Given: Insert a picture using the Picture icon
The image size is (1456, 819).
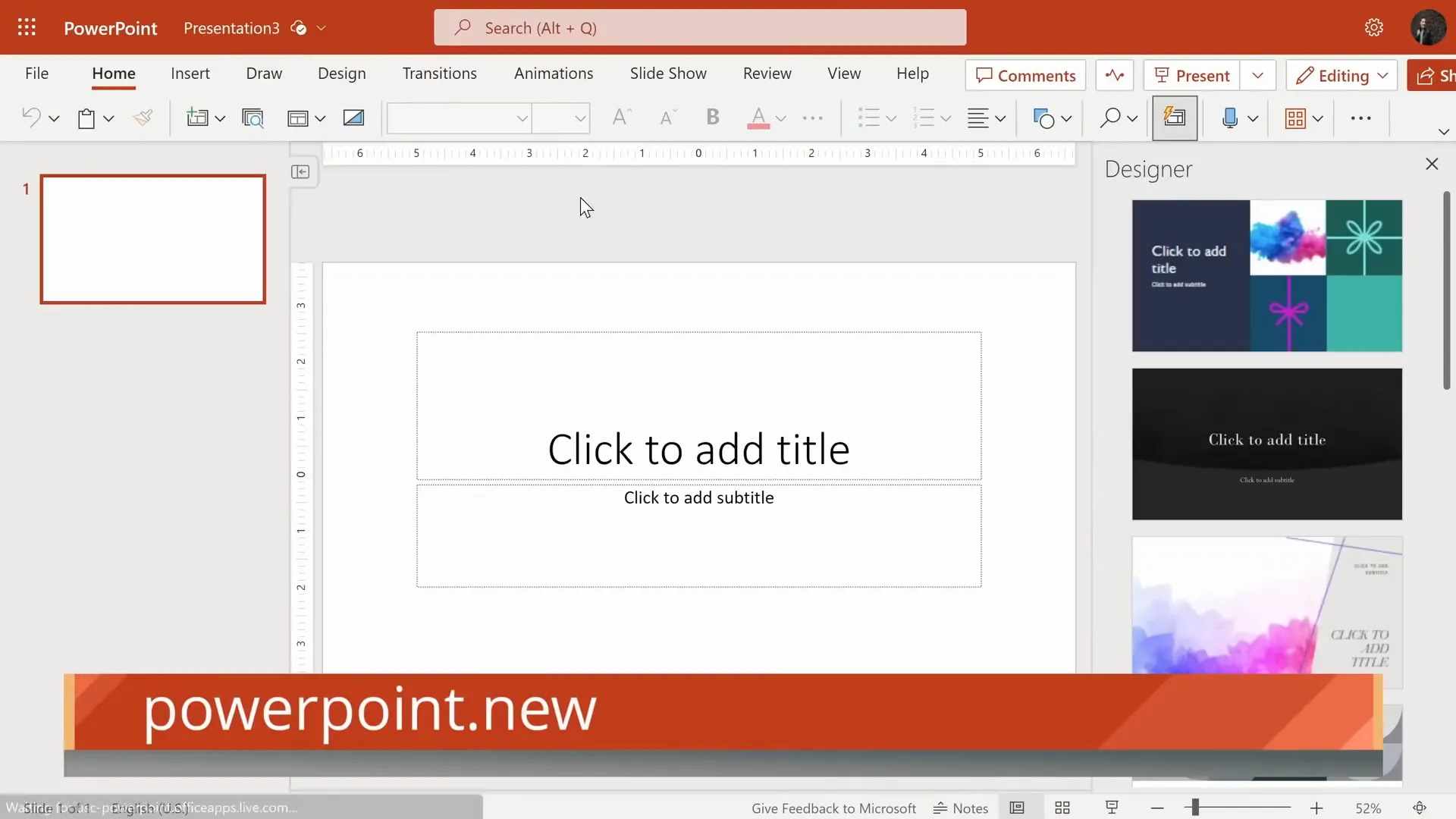Looking at the screenshot, I should click(x=353, y=118).
